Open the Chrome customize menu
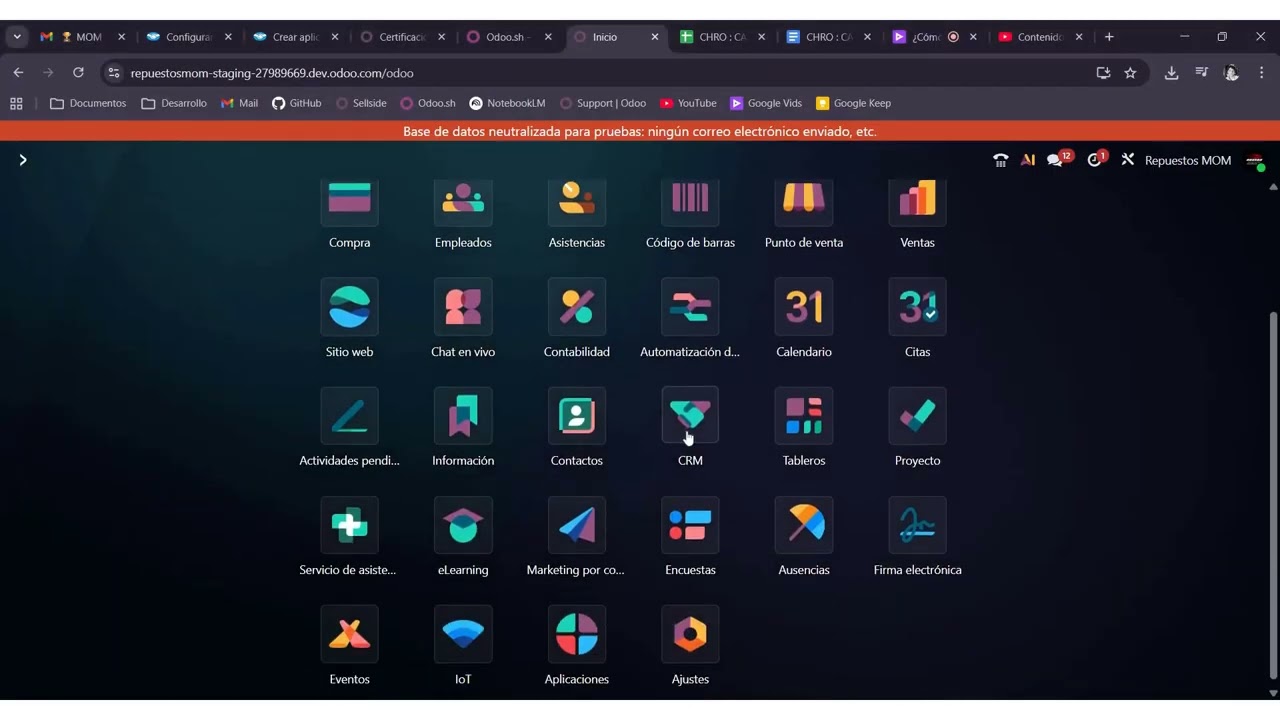Viewport: 1280px width, 720px height. tap(1262, 73)
